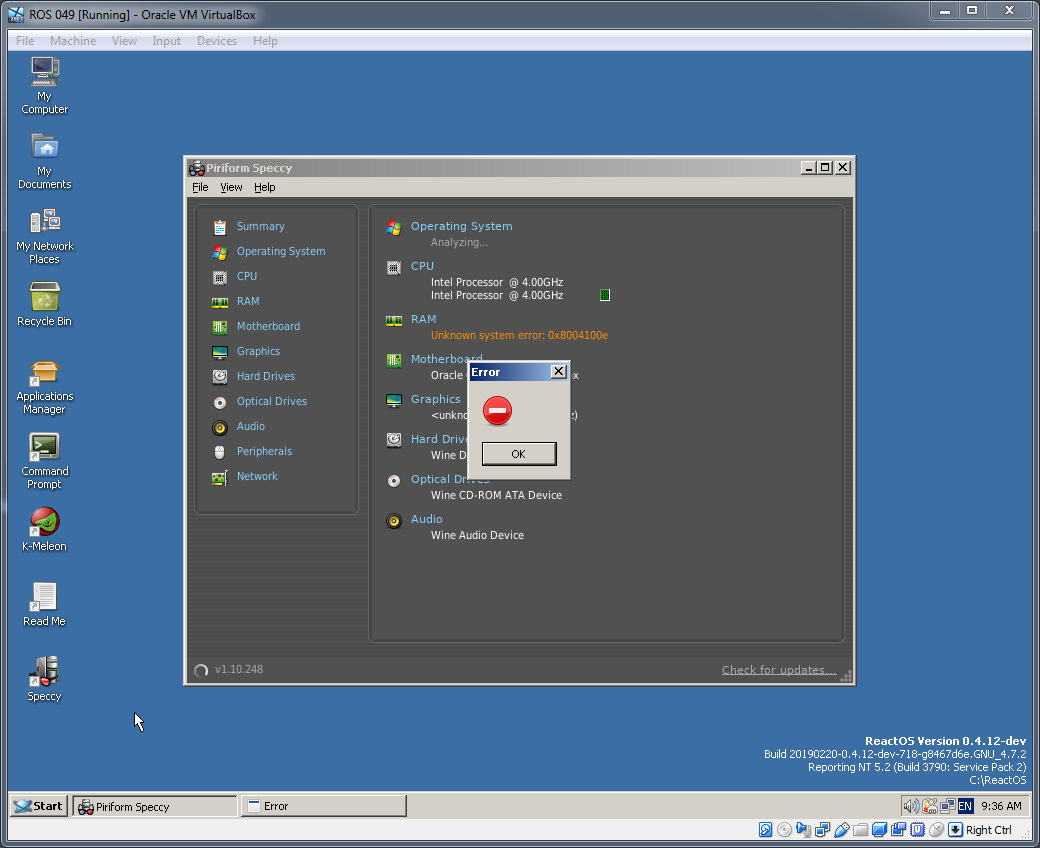Click OK in the Error dialog

tap(518, 454)
